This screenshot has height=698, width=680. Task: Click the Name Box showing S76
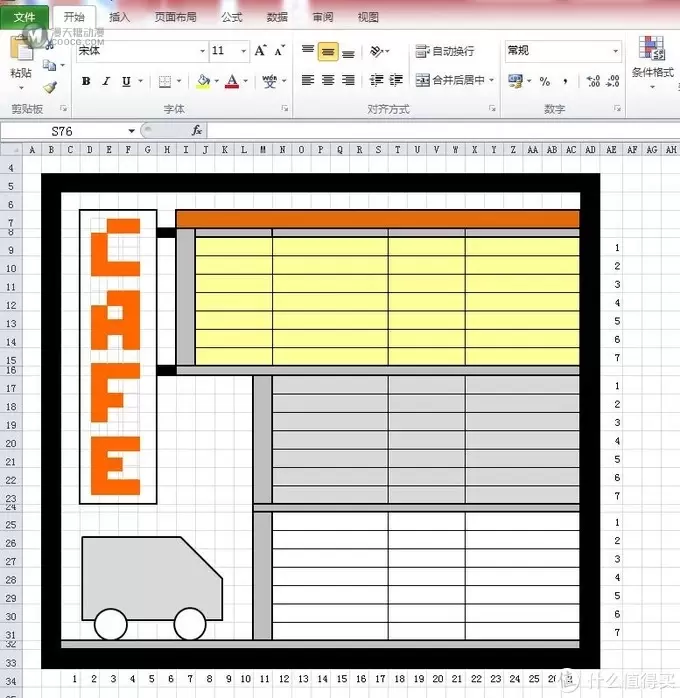click(x=64, y=131)
